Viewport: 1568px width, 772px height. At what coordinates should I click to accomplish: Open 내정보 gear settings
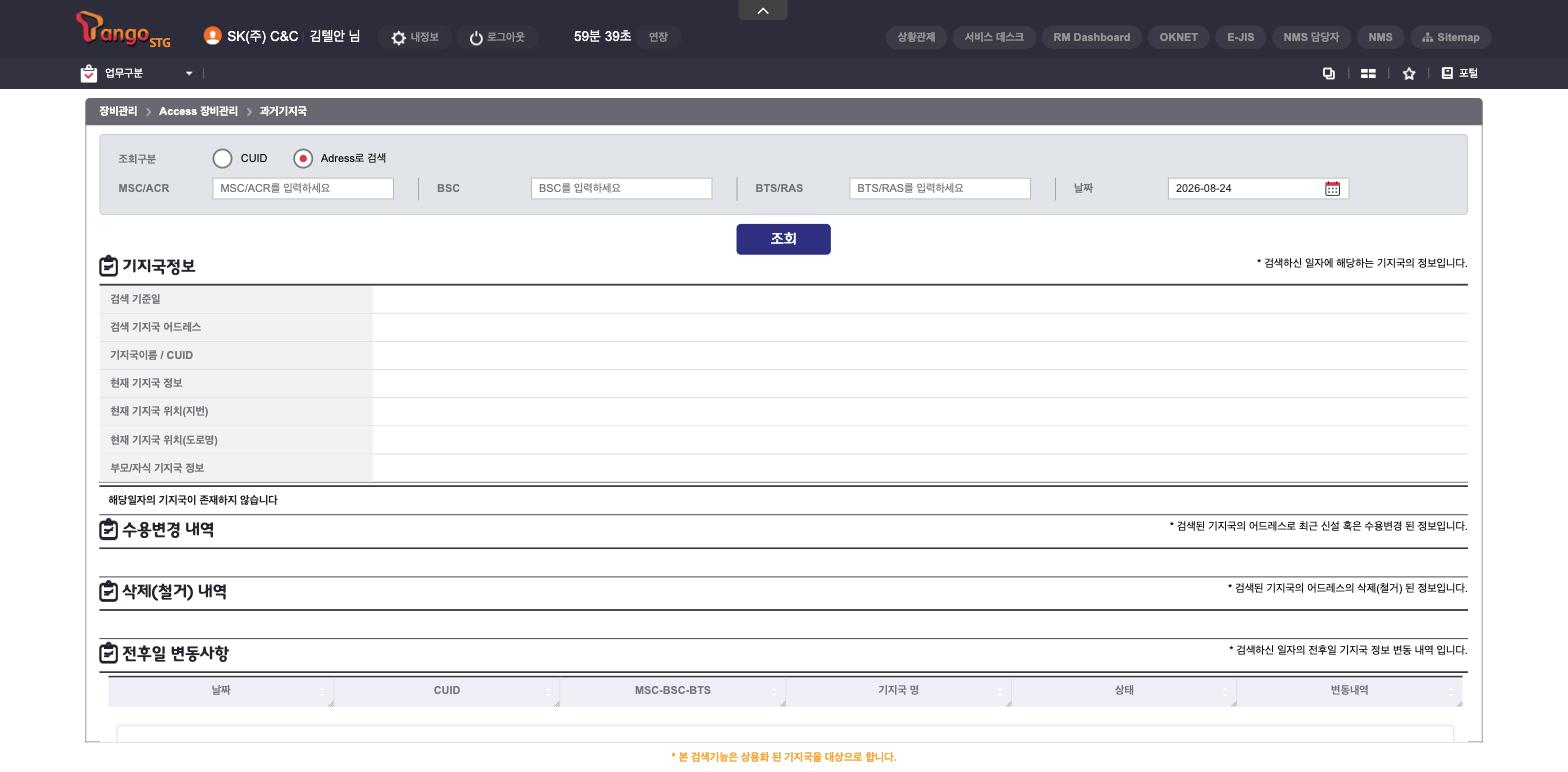[x=415, y=37]
